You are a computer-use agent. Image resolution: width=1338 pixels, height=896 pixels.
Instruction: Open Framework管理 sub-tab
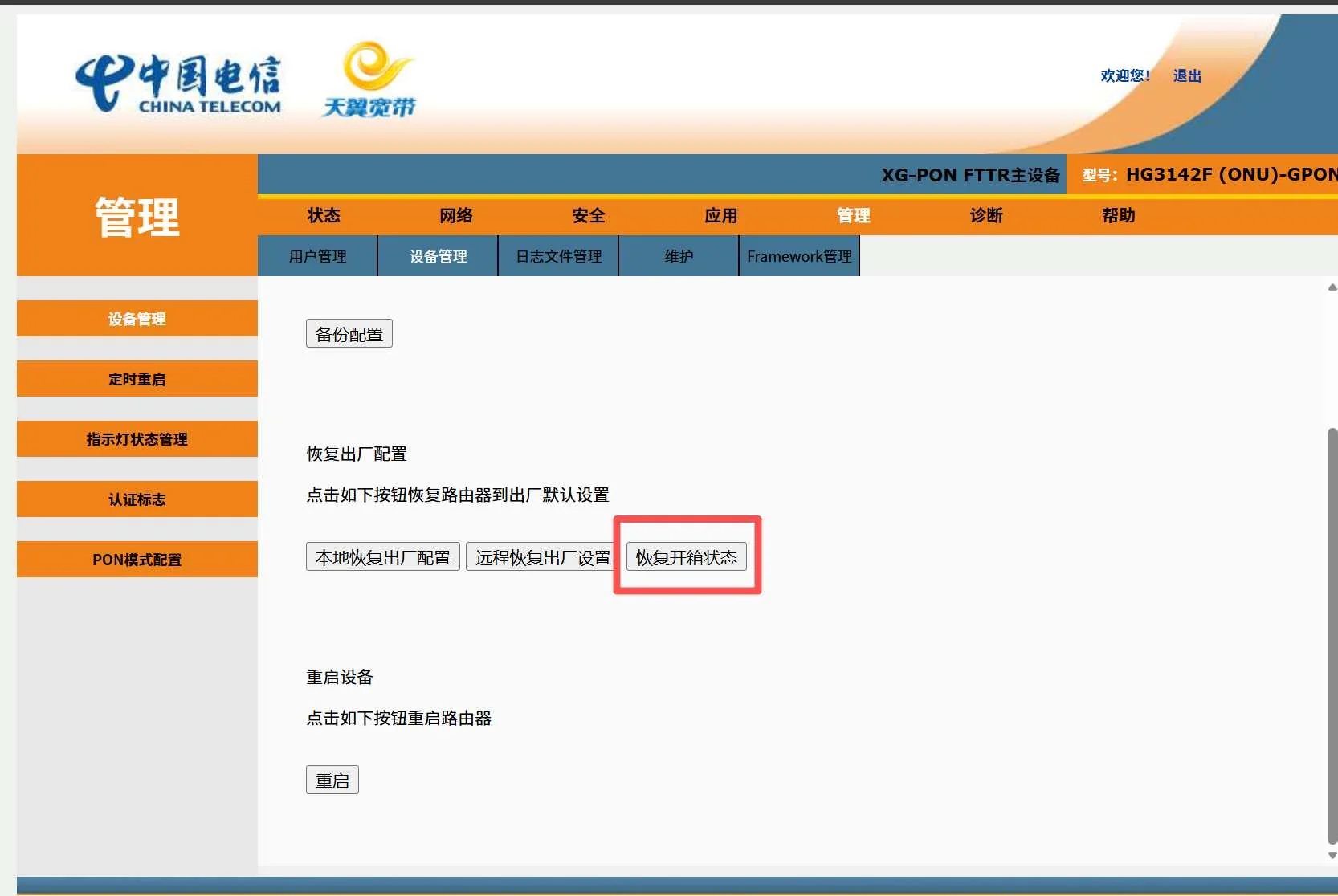[798, 256]
